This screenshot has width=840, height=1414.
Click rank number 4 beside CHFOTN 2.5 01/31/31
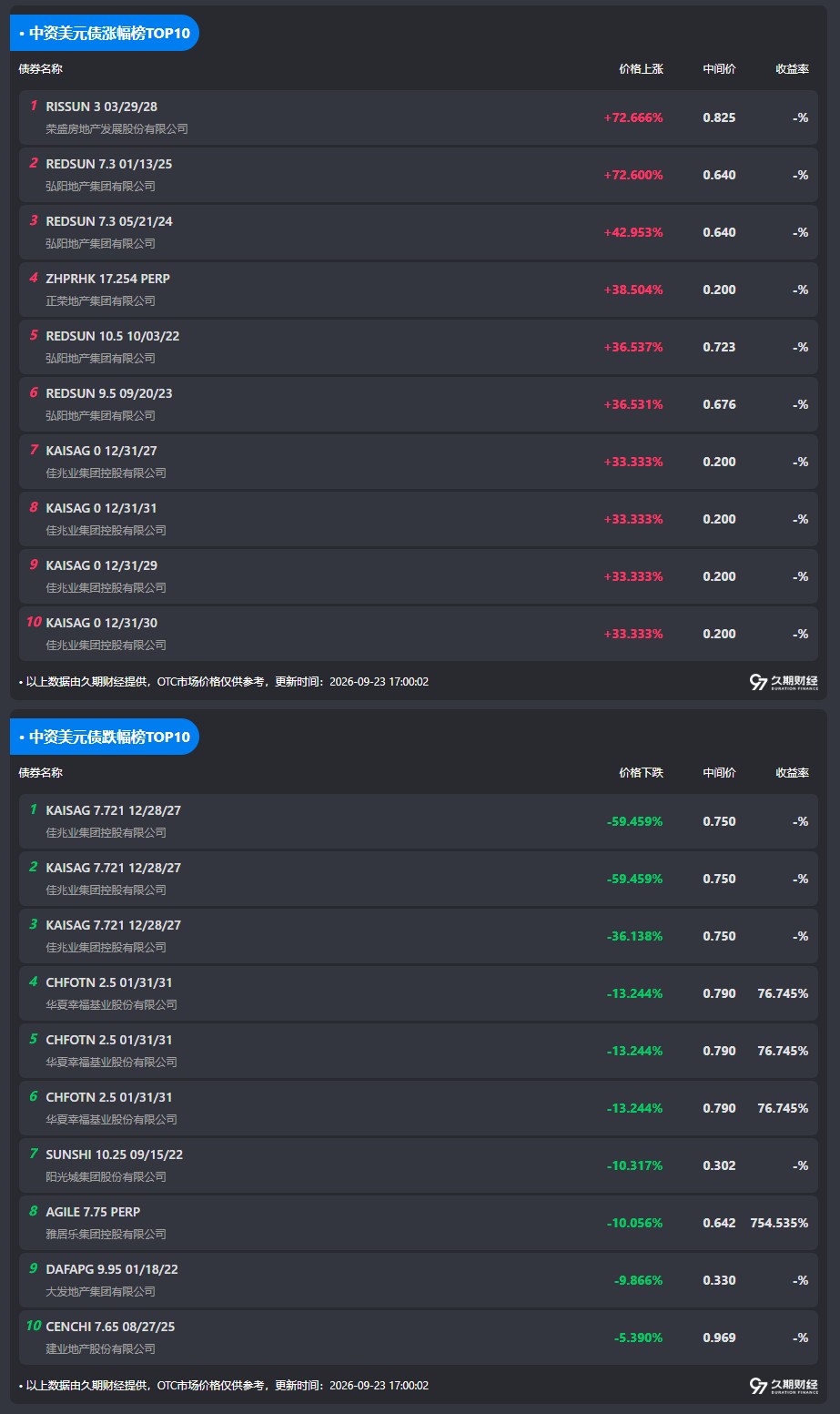34,982
